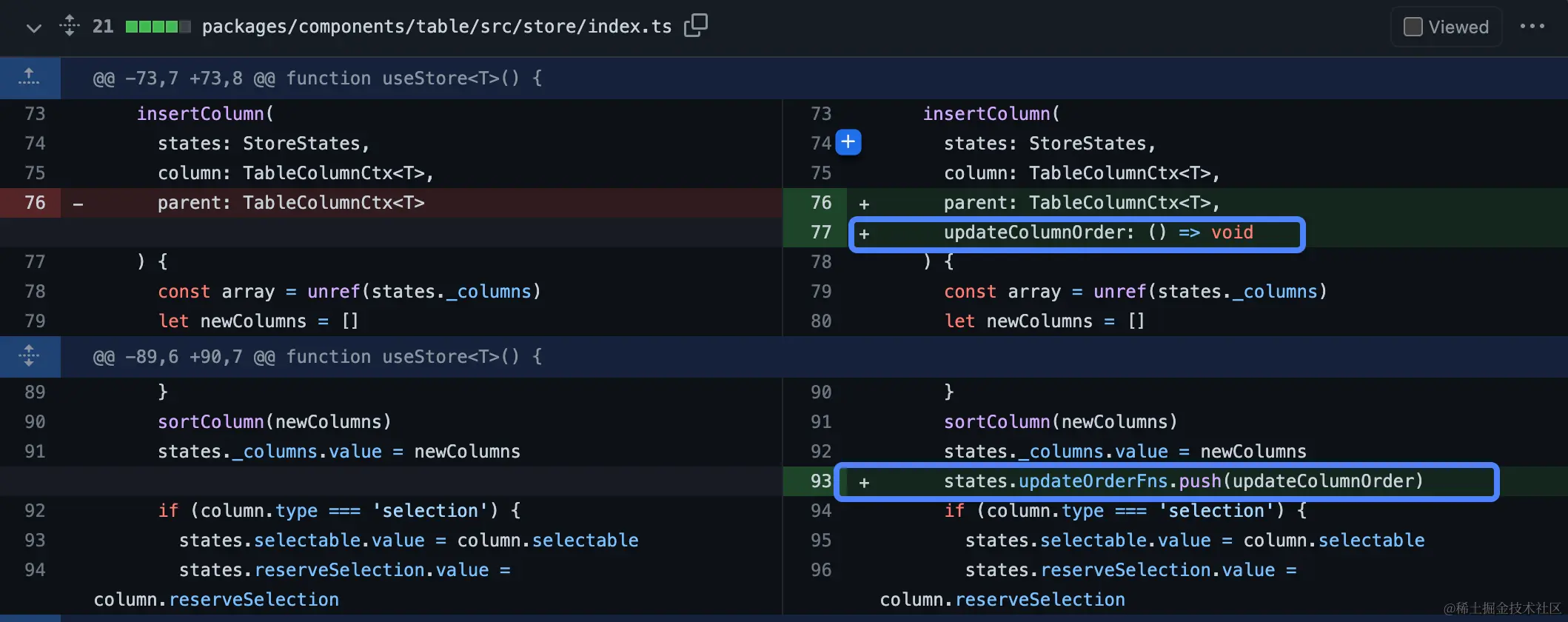This screenshot has height=622, width=1568.
Task: Click the removed parent: TableColumnCtx<T> line
Action: point(291,203)
